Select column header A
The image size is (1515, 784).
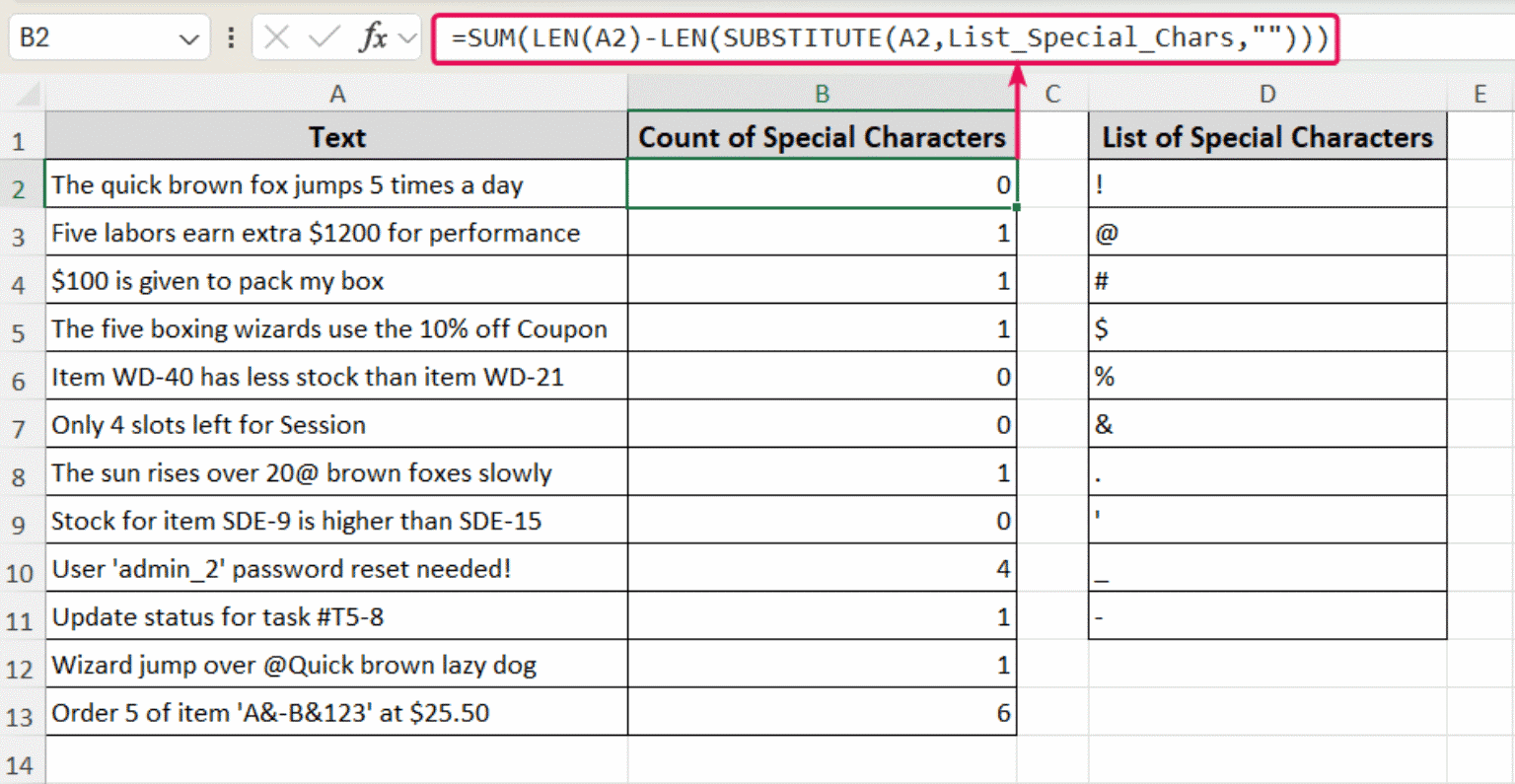pos(337,93)
